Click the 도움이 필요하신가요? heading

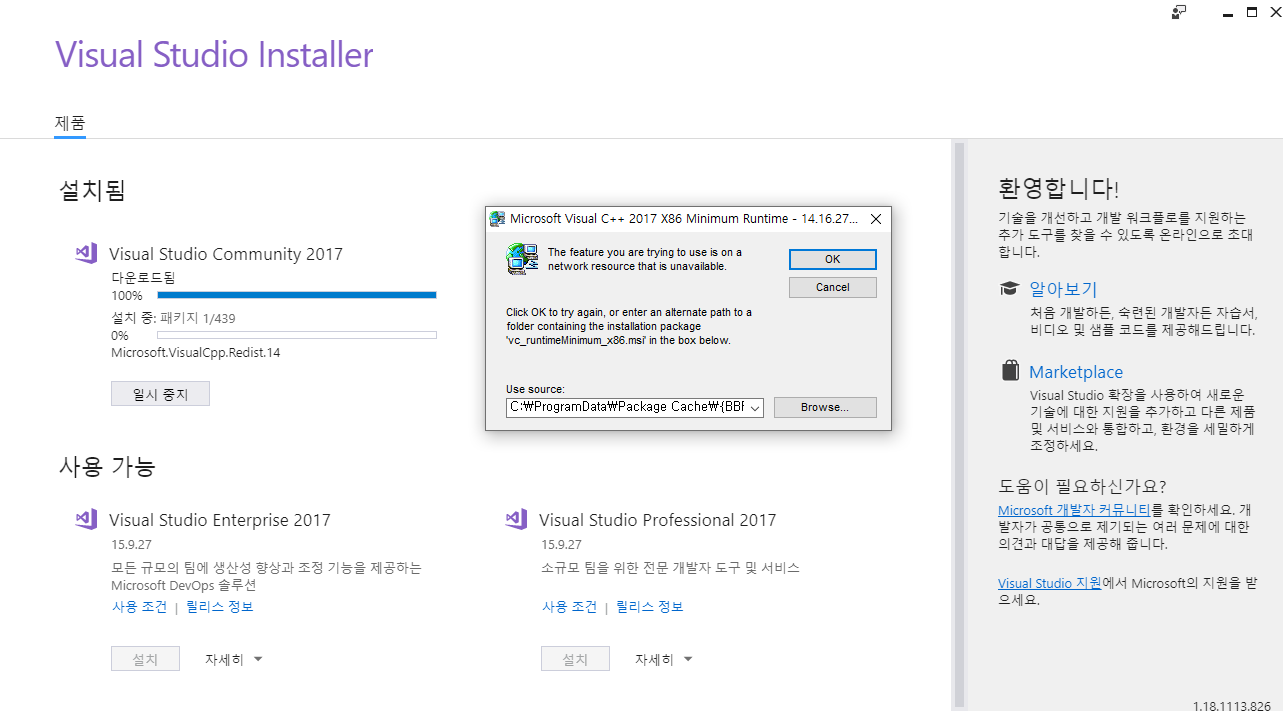click(x=1082, y=486)
